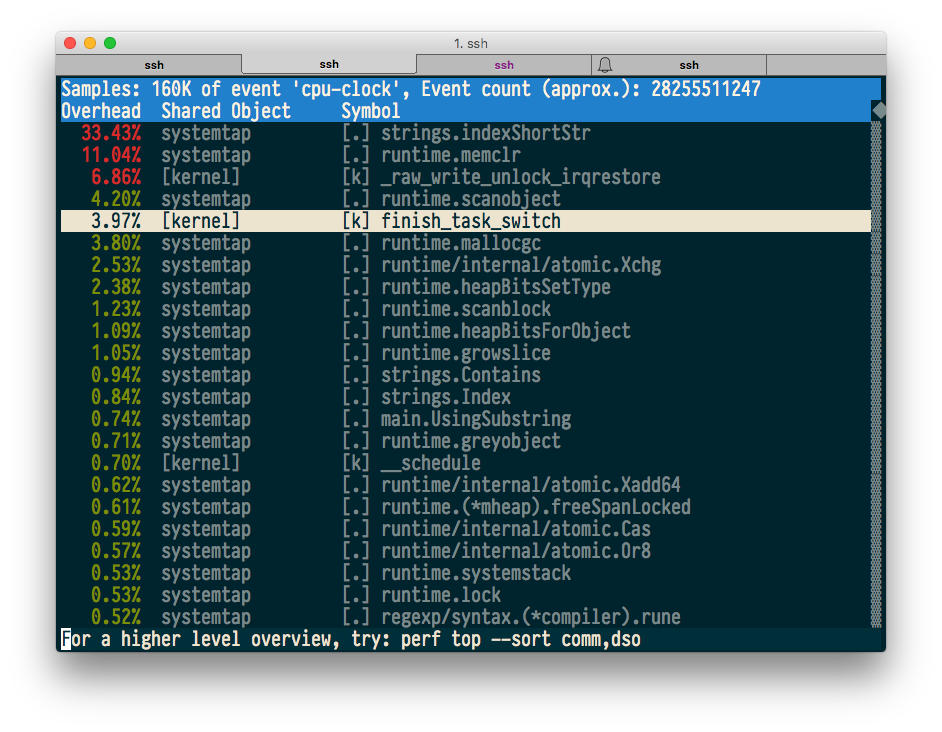Click the 6.86% overhead value
The height and width of the screenshot is (732, 942).
(116, 177)
